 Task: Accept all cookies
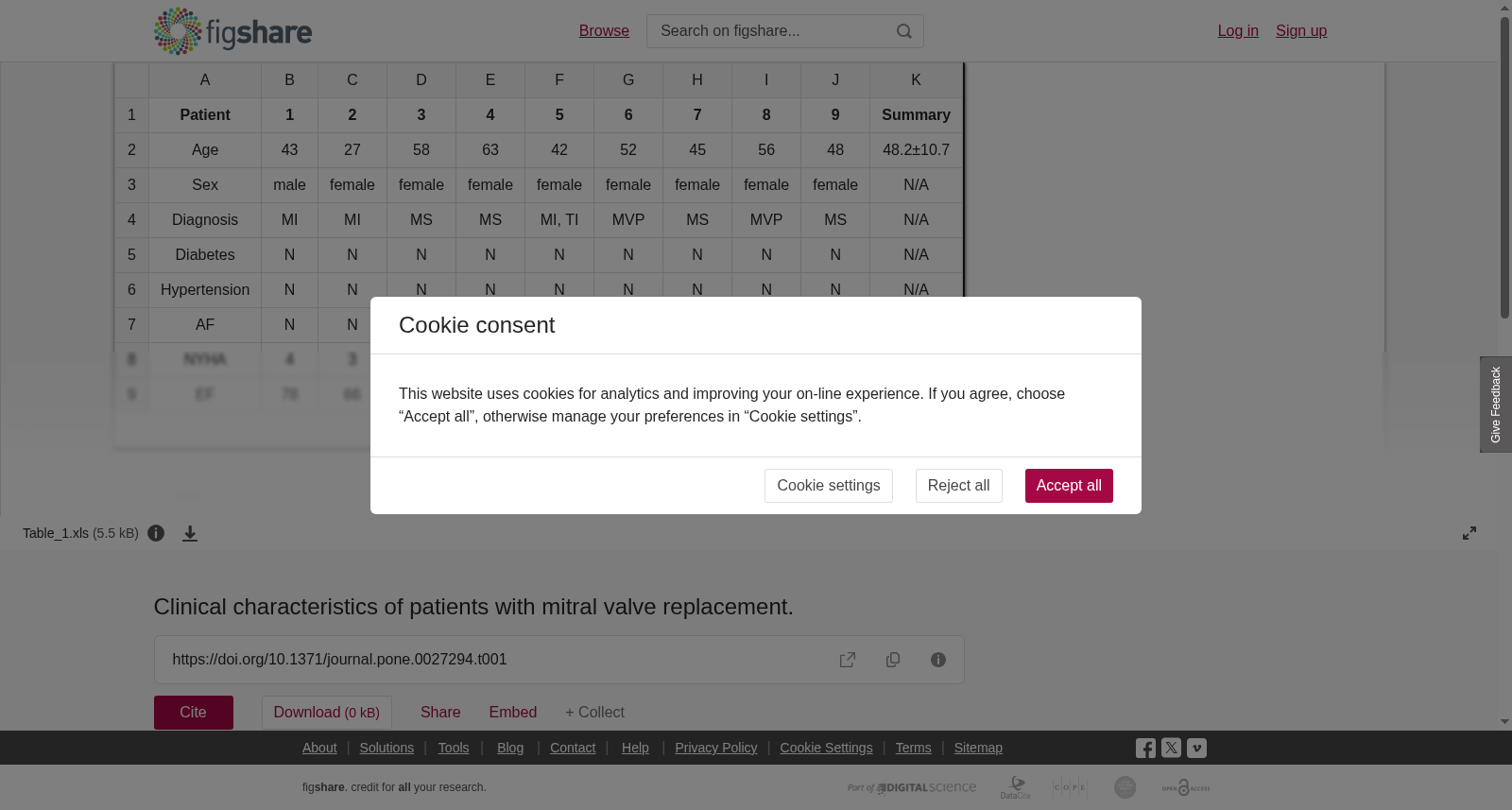[x=1069, y=486]
